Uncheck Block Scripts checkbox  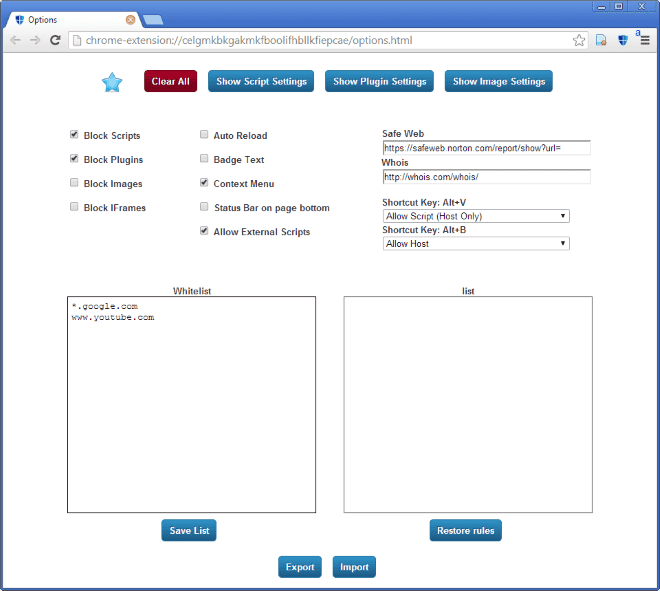[75, 135]
